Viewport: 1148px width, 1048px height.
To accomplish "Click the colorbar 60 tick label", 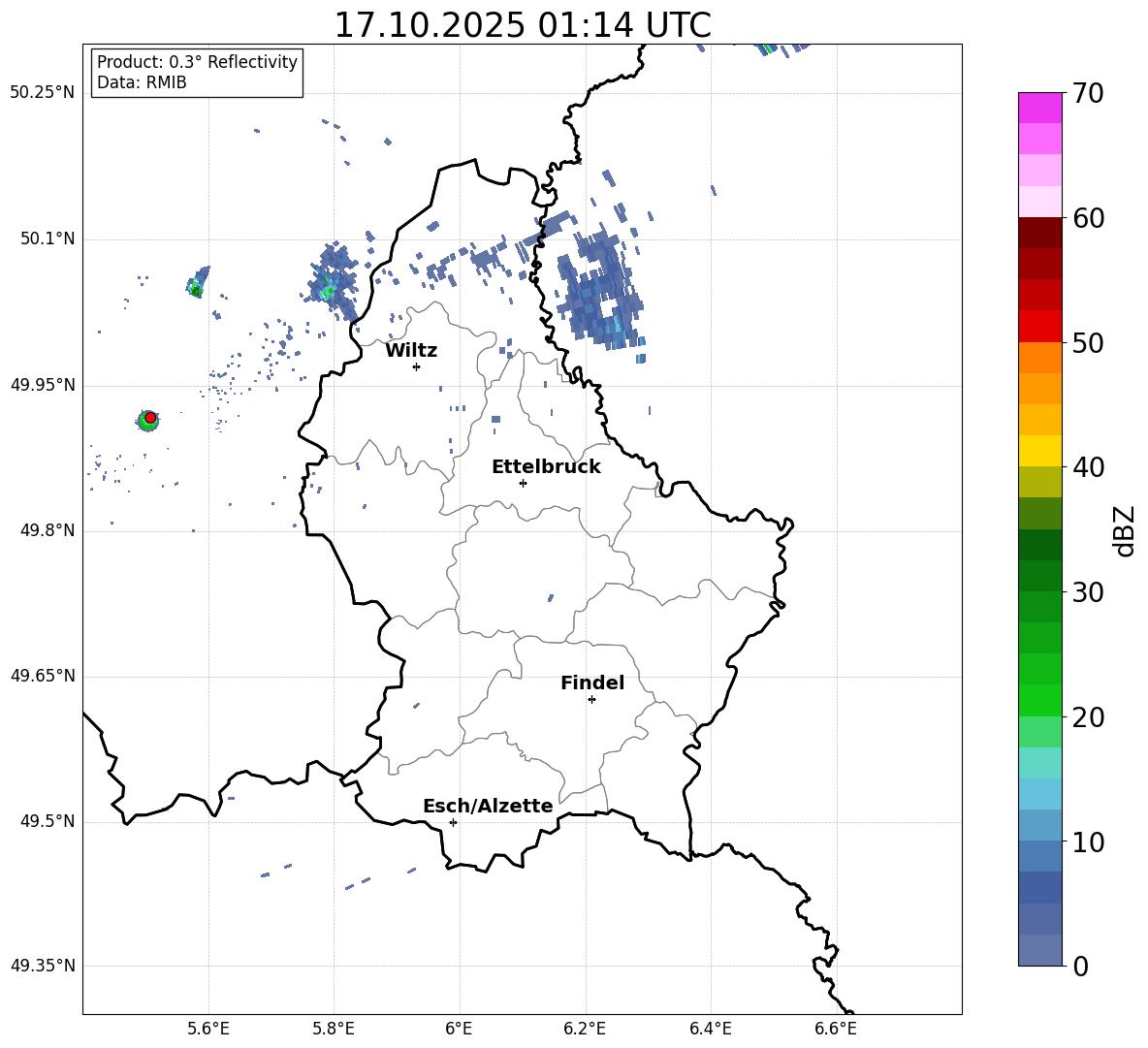I will (1088, 218).
